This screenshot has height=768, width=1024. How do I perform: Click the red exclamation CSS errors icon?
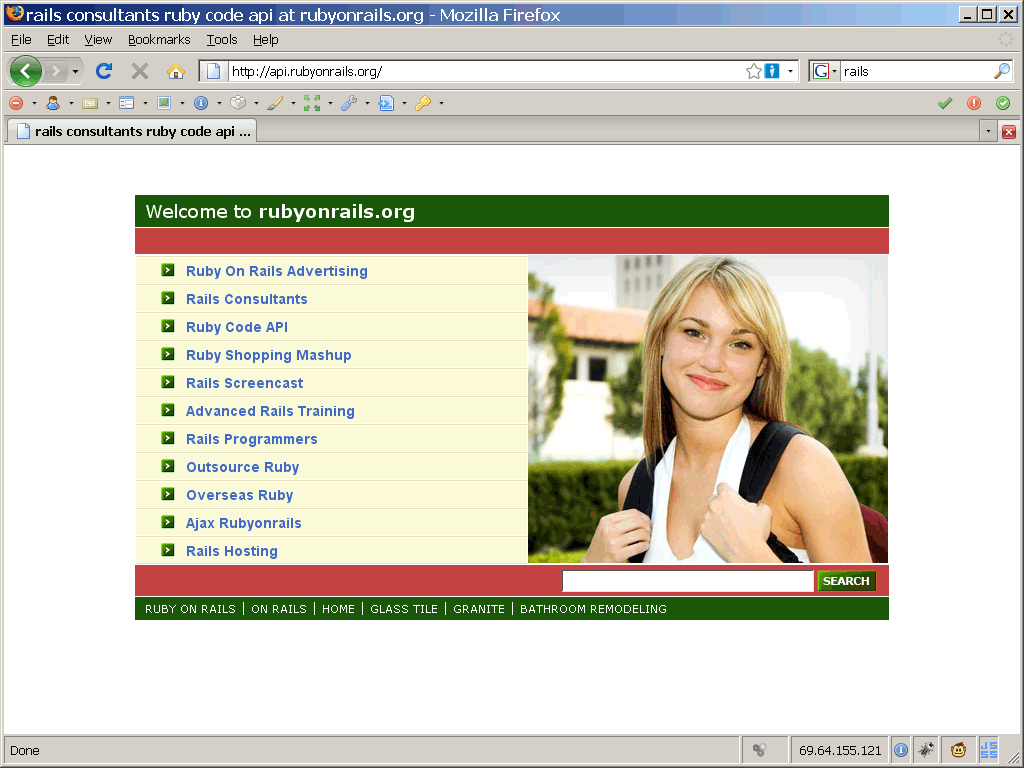[974, 103]
